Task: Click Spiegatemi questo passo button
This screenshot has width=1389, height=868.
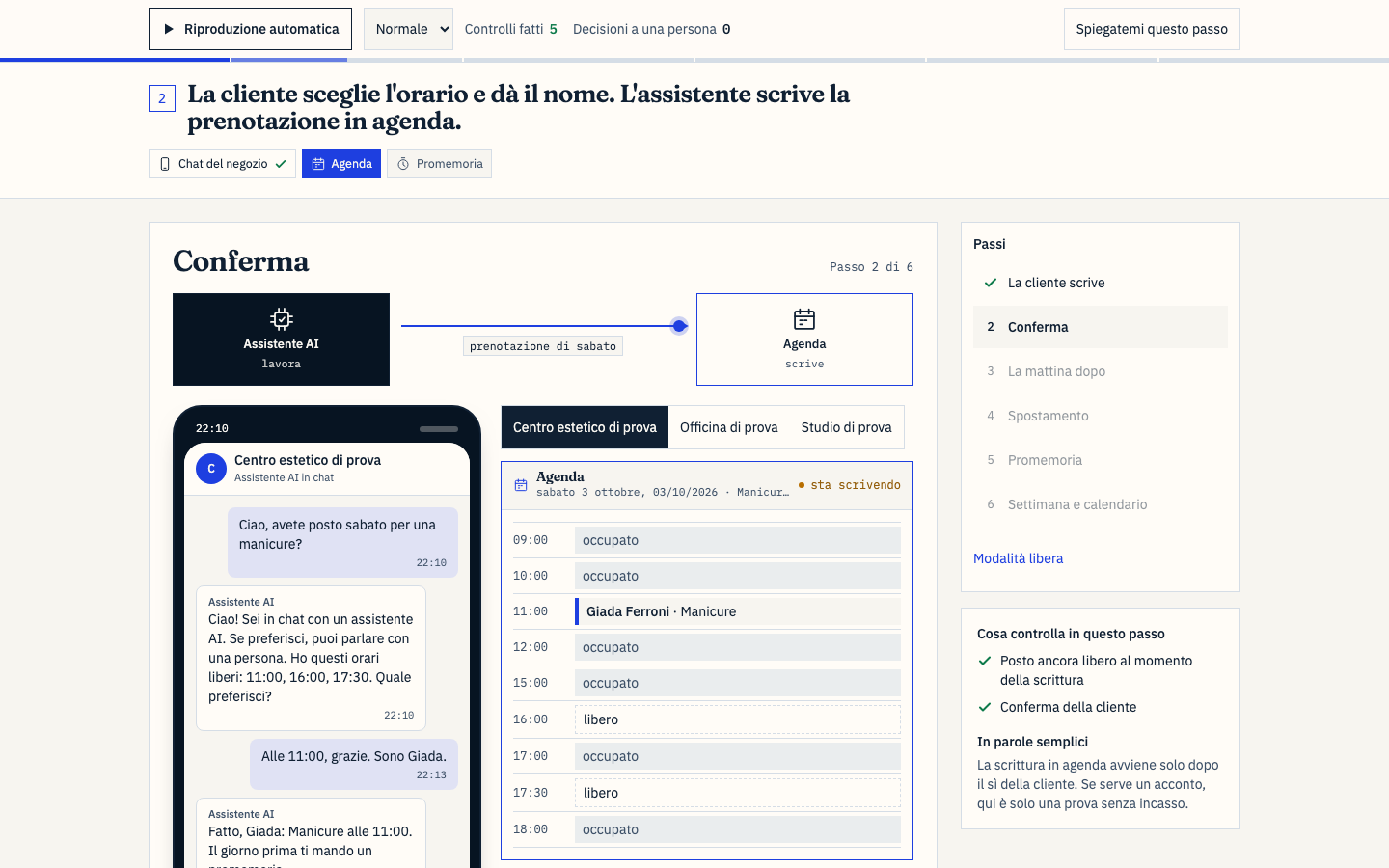Action: point(1152,29)
